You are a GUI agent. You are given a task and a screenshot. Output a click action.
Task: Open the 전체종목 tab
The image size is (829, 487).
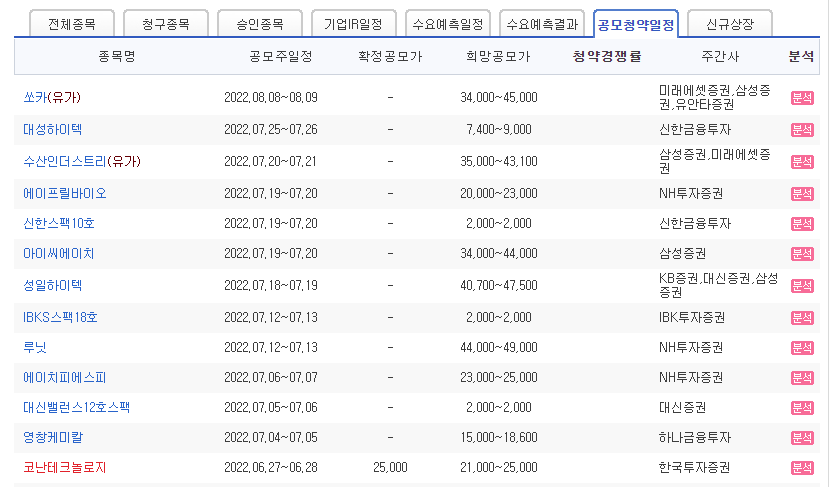click(72, 24)
